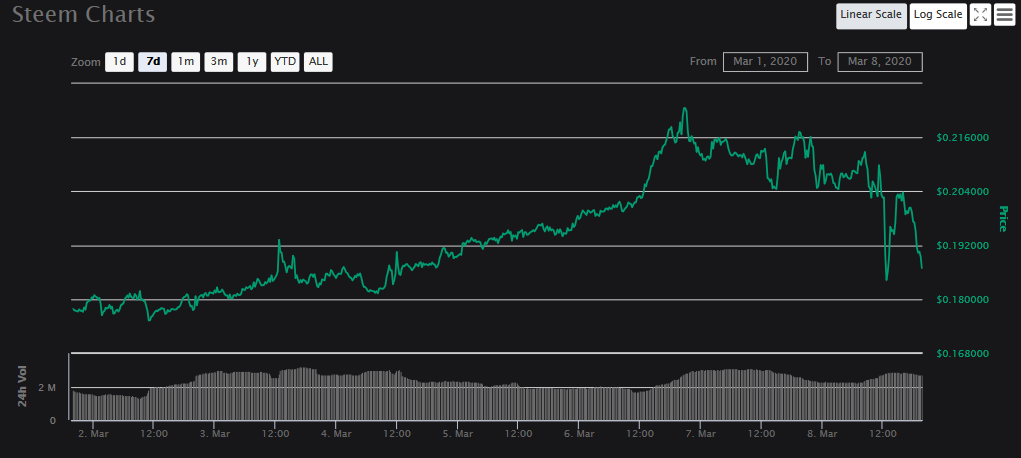1021x458 pixels.
Task: Click the 7. Mar date label
Action: (x=699, y=433)
